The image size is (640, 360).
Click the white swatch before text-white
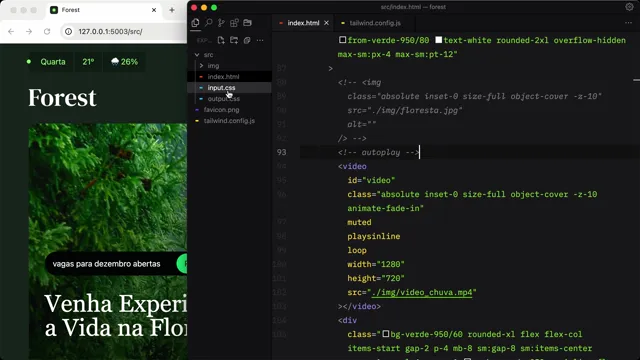coord(438,40)
